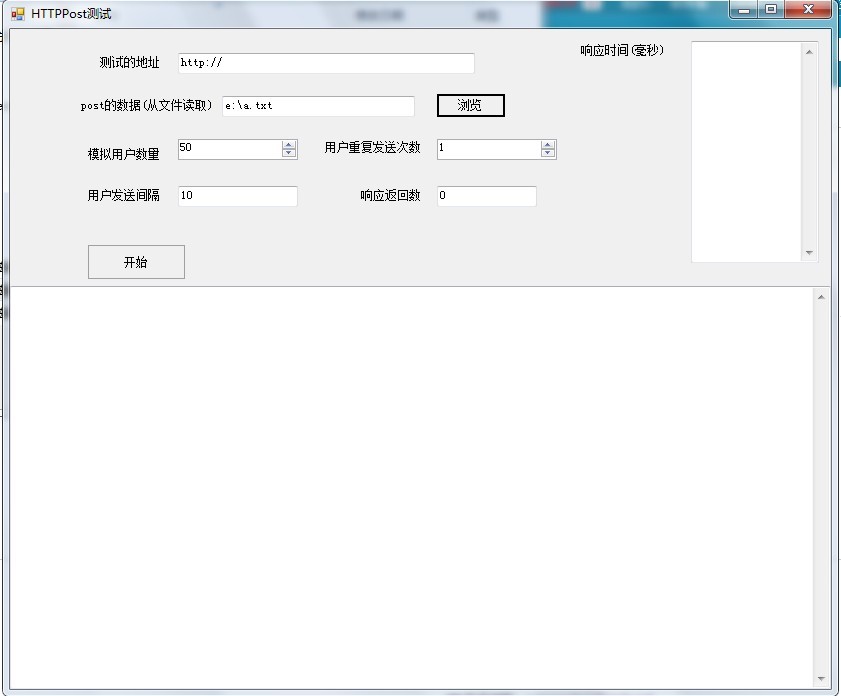
Task: Click inside the large output text area
Action: point(411,487)
